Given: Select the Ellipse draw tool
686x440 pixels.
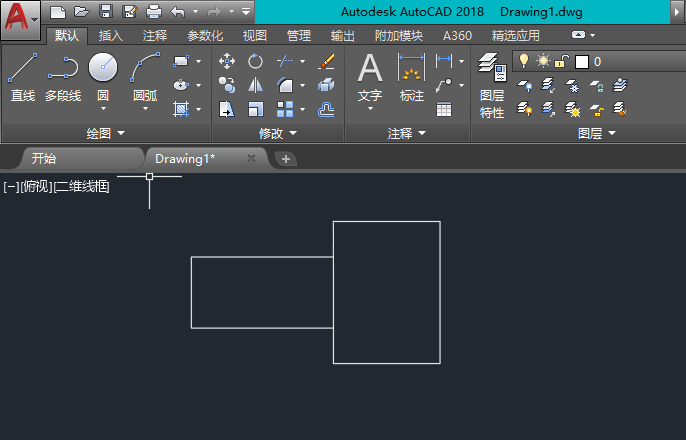Looking at the screenshot, I should point(181,85).
